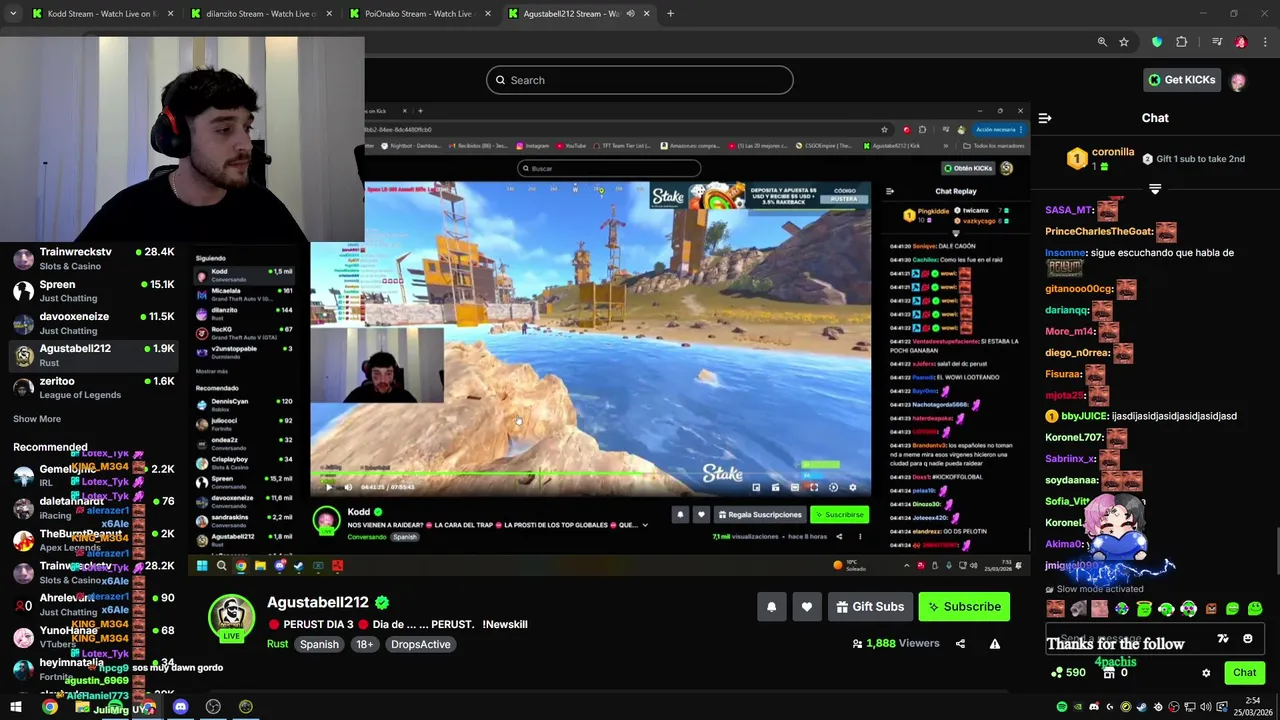Expand the gift leaderboard chevron under coronilla
This screenshot has height=720, width=1280.
coord(1155,188)
